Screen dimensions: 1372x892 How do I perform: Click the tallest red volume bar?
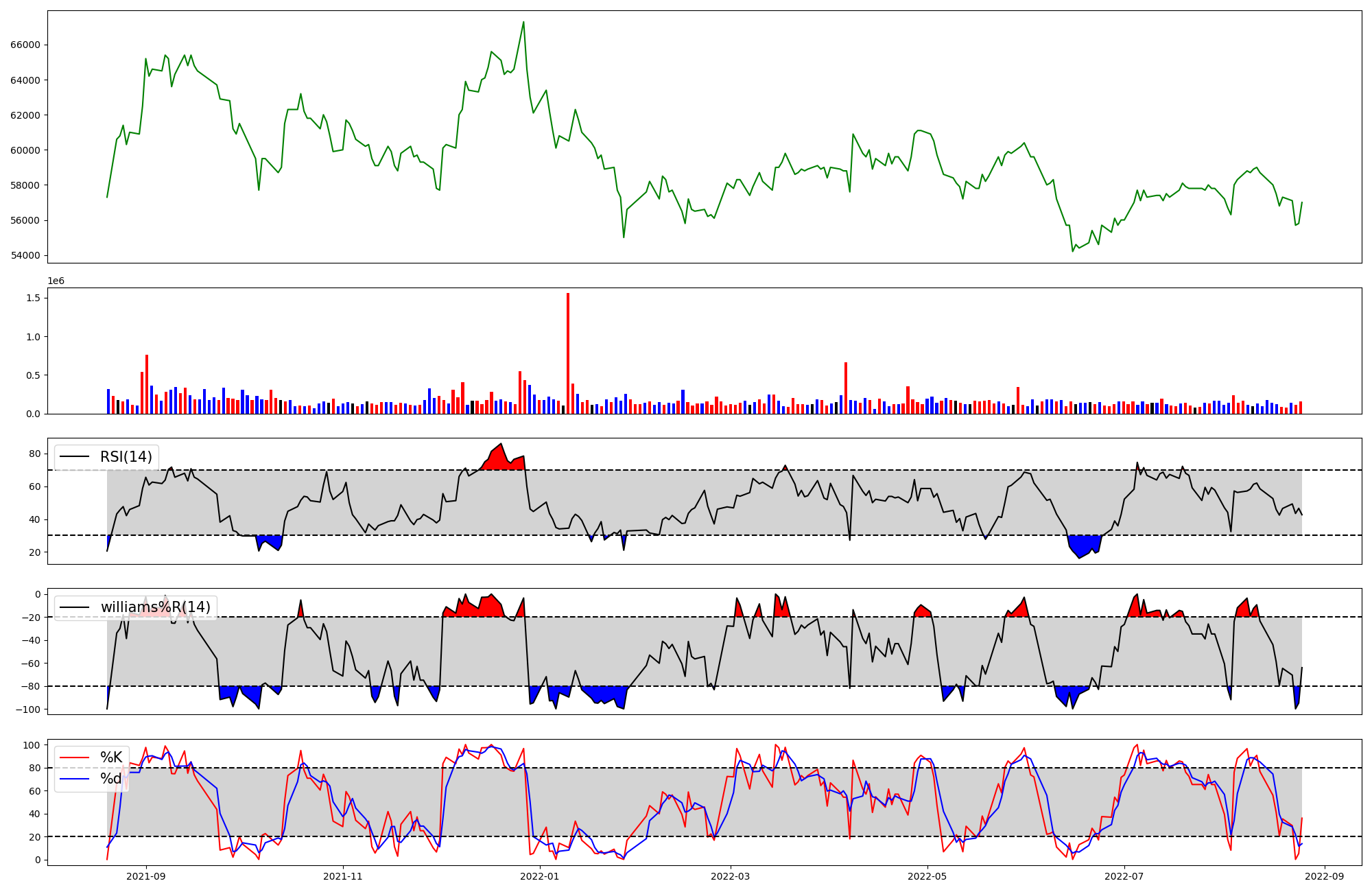coord(568,353)
